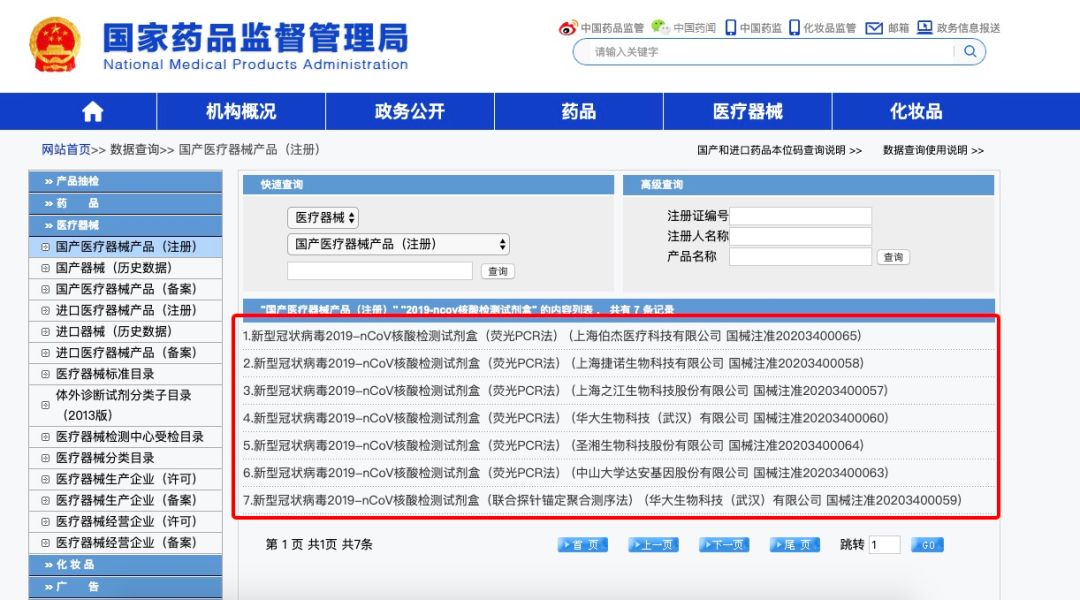
Task: Open result 1 上海伯杰医疗科技有限公司
Action: click(x=552, y=336)
